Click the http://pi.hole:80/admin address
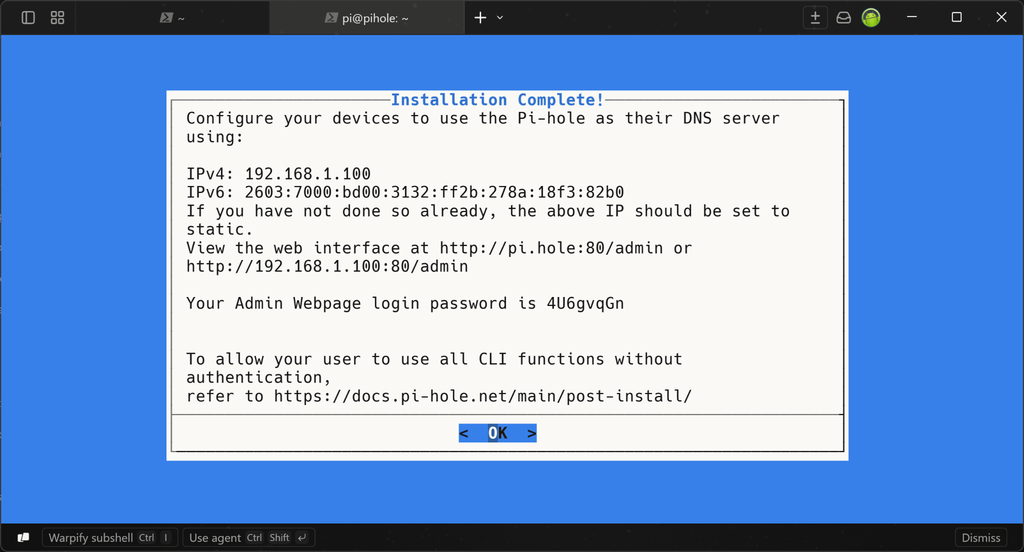Image resolution: width=1024 pixels, height=552 pixels. coord(551,248)
